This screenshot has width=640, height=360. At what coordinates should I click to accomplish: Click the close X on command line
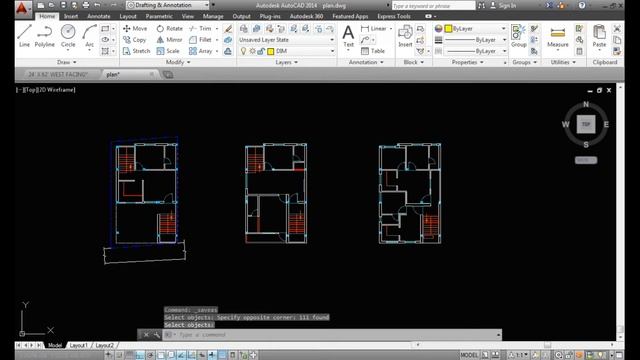tap(146, 335)
